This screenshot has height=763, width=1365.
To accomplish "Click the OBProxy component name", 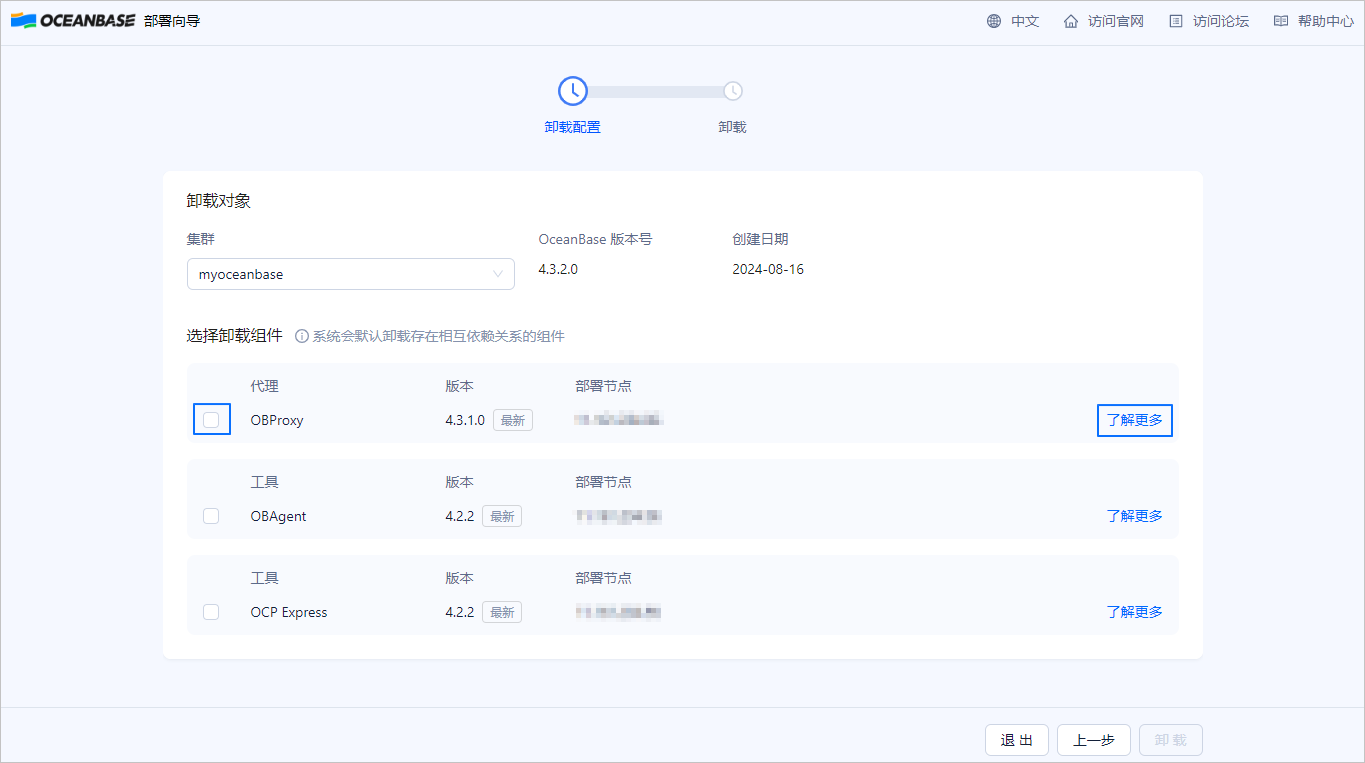I will 277,420.
